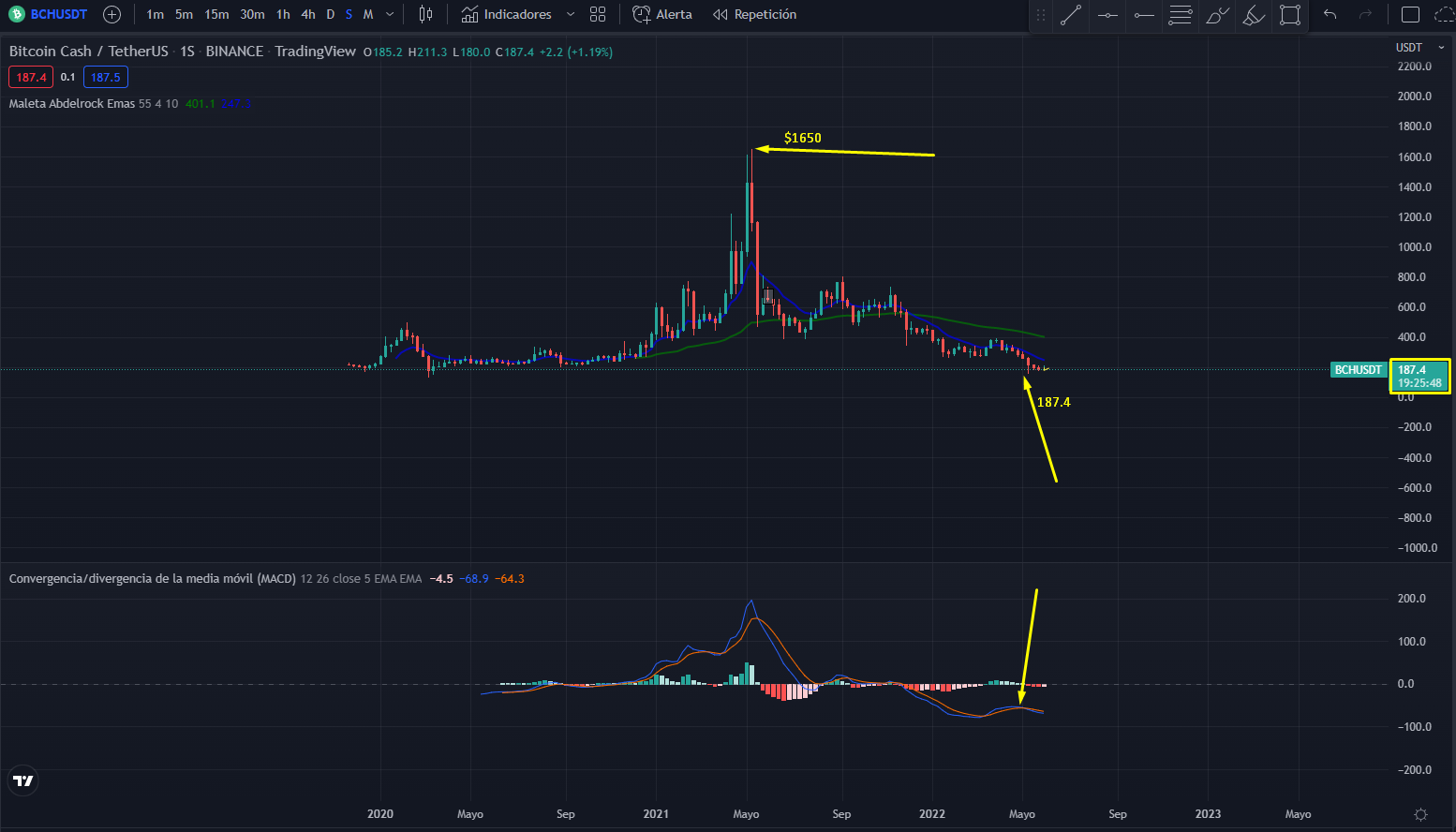Select the trend line drawing tool
Viewport: 1456px width, 832px height.
tap(1071, 15)
